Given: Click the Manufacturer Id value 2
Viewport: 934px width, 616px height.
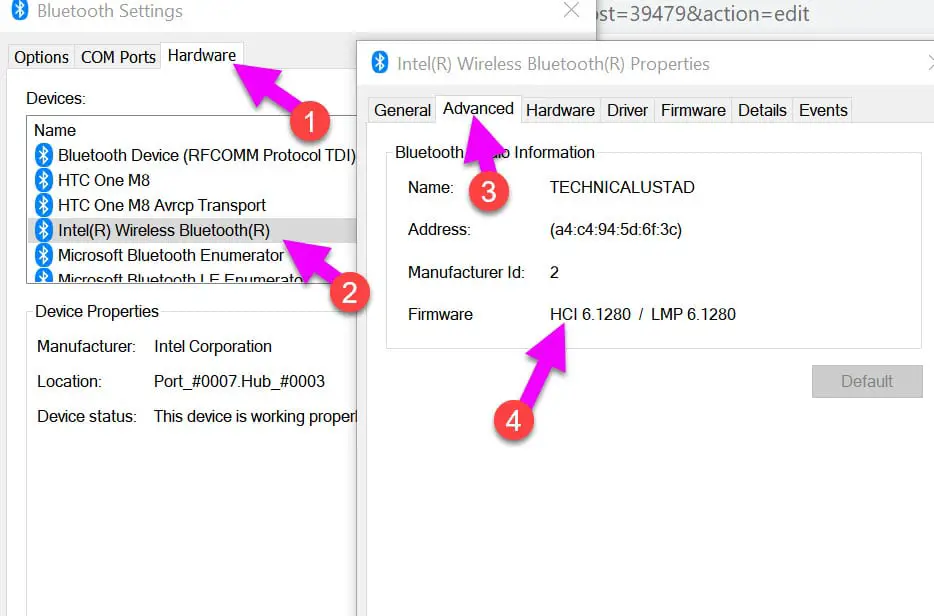Looking at the screenshot, I should tap(554, 272).
